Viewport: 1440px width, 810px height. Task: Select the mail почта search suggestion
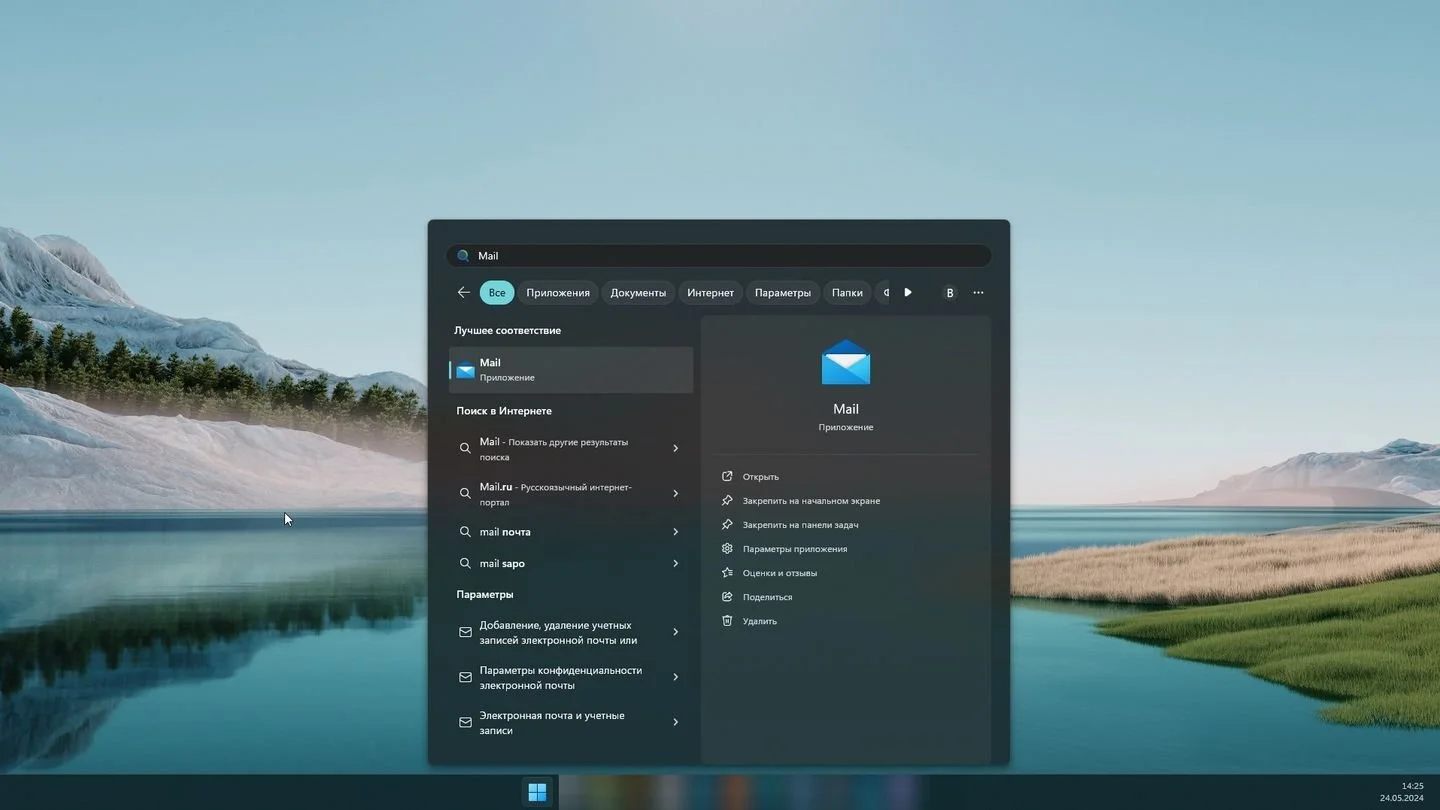pos(571,532)
